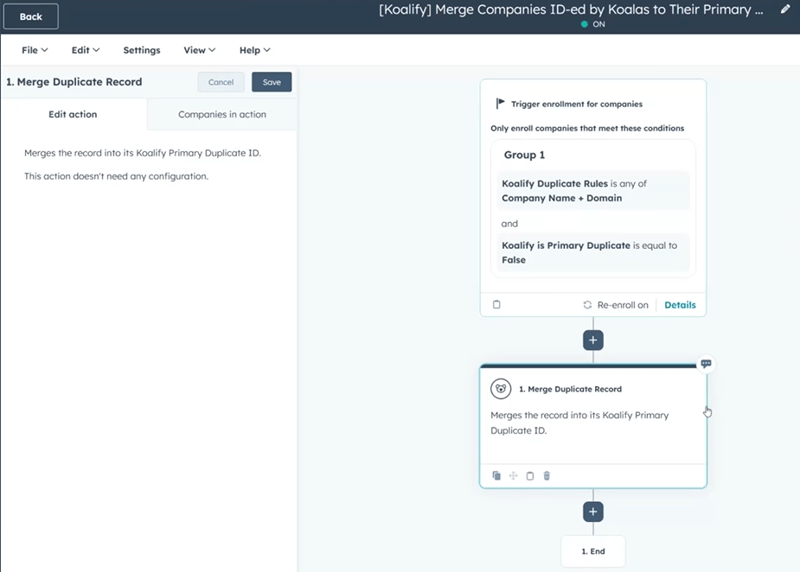
Task: Click the clipboard icon on trigger card
Action: click(x=496, y=305)
